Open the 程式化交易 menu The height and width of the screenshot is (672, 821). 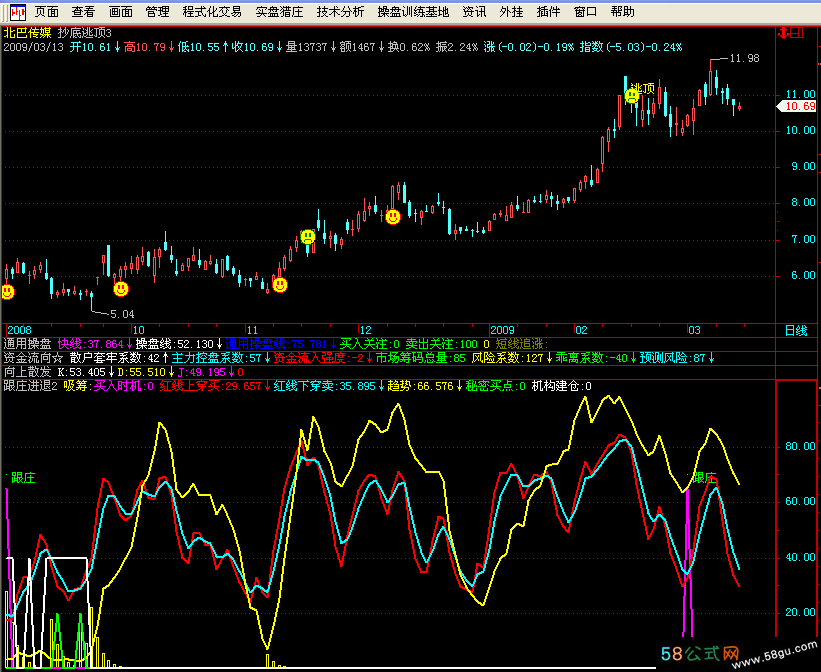pyautogui.click(x=212, y=12)
